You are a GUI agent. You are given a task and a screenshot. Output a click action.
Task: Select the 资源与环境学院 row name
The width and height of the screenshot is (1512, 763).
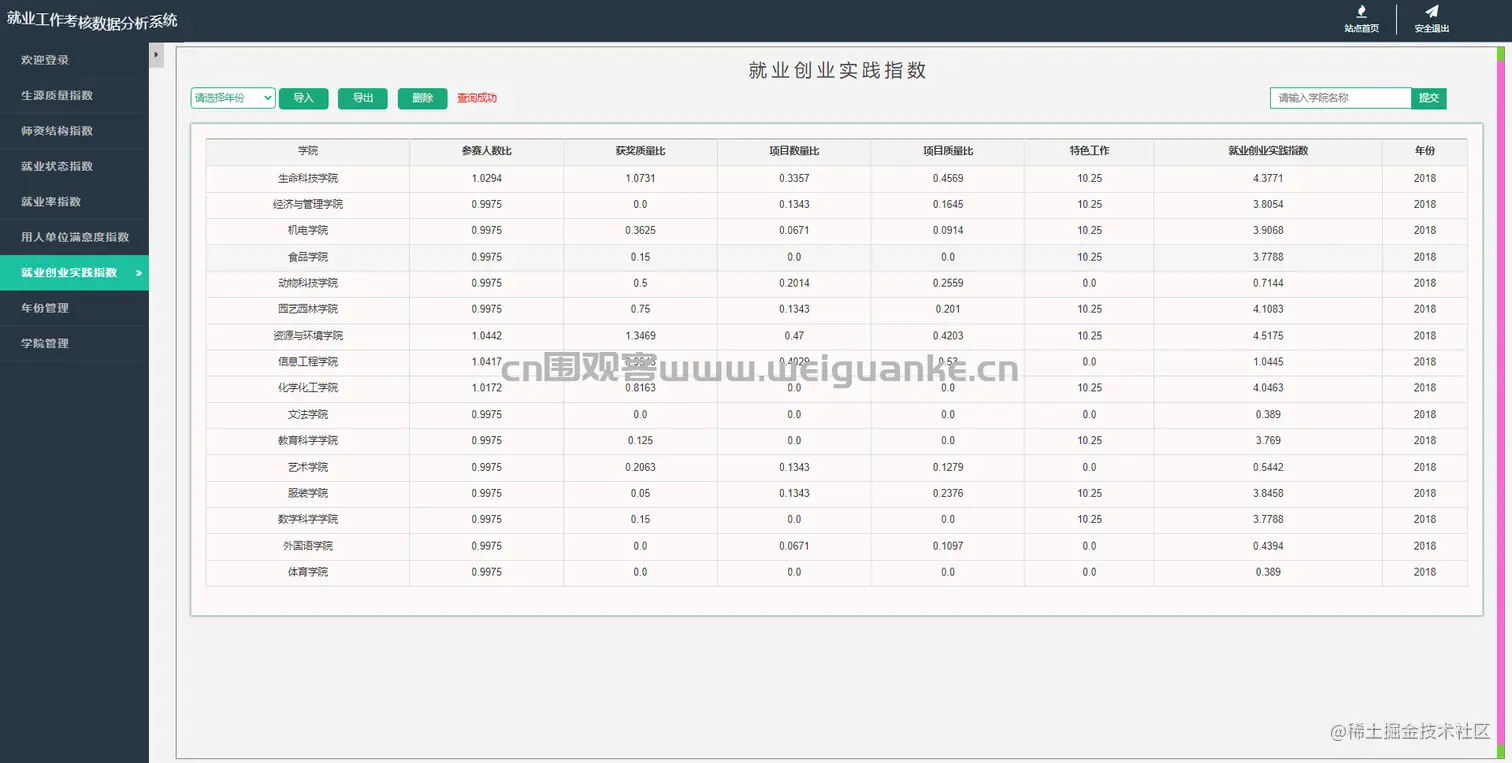308,336
